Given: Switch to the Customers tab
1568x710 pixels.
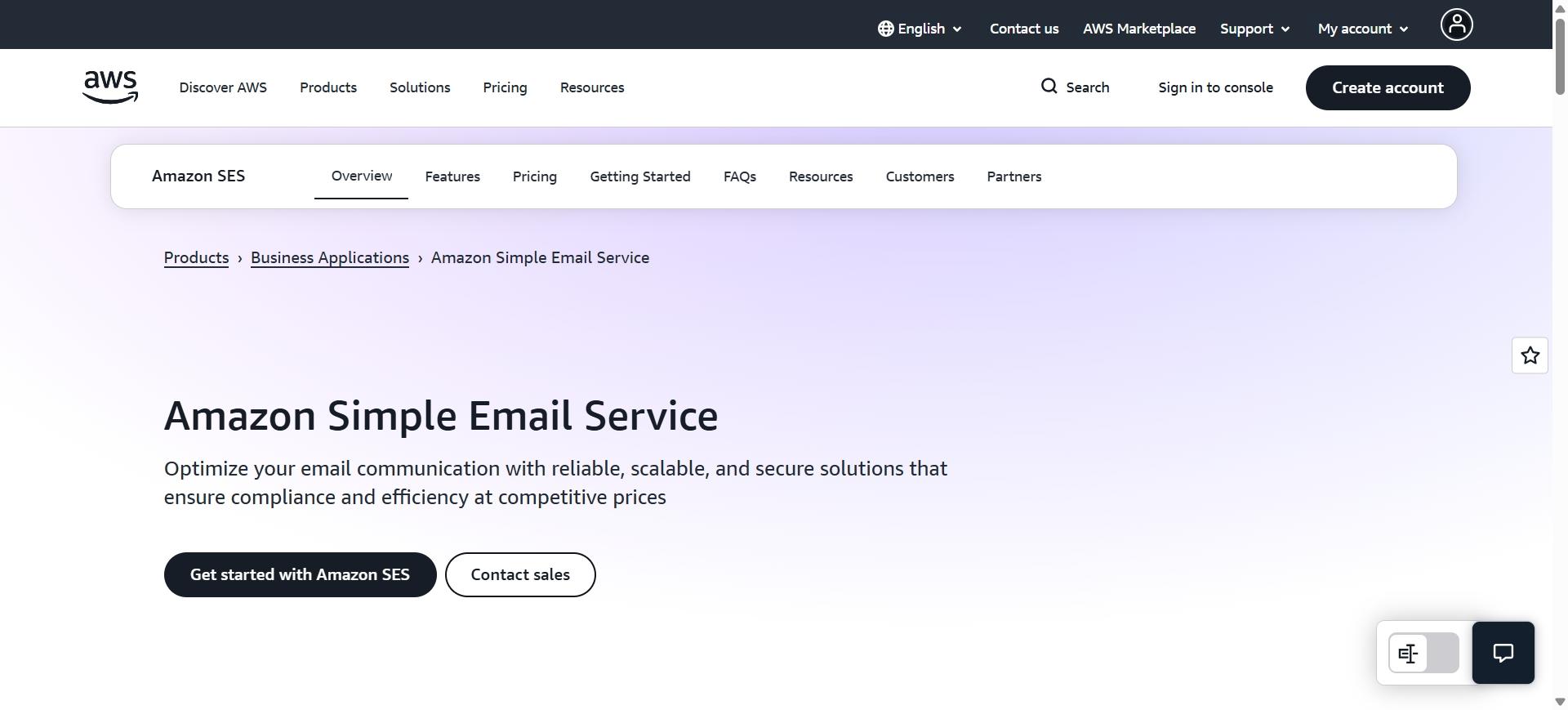Looking at the screenshot, I should click(x=920, y=176).
